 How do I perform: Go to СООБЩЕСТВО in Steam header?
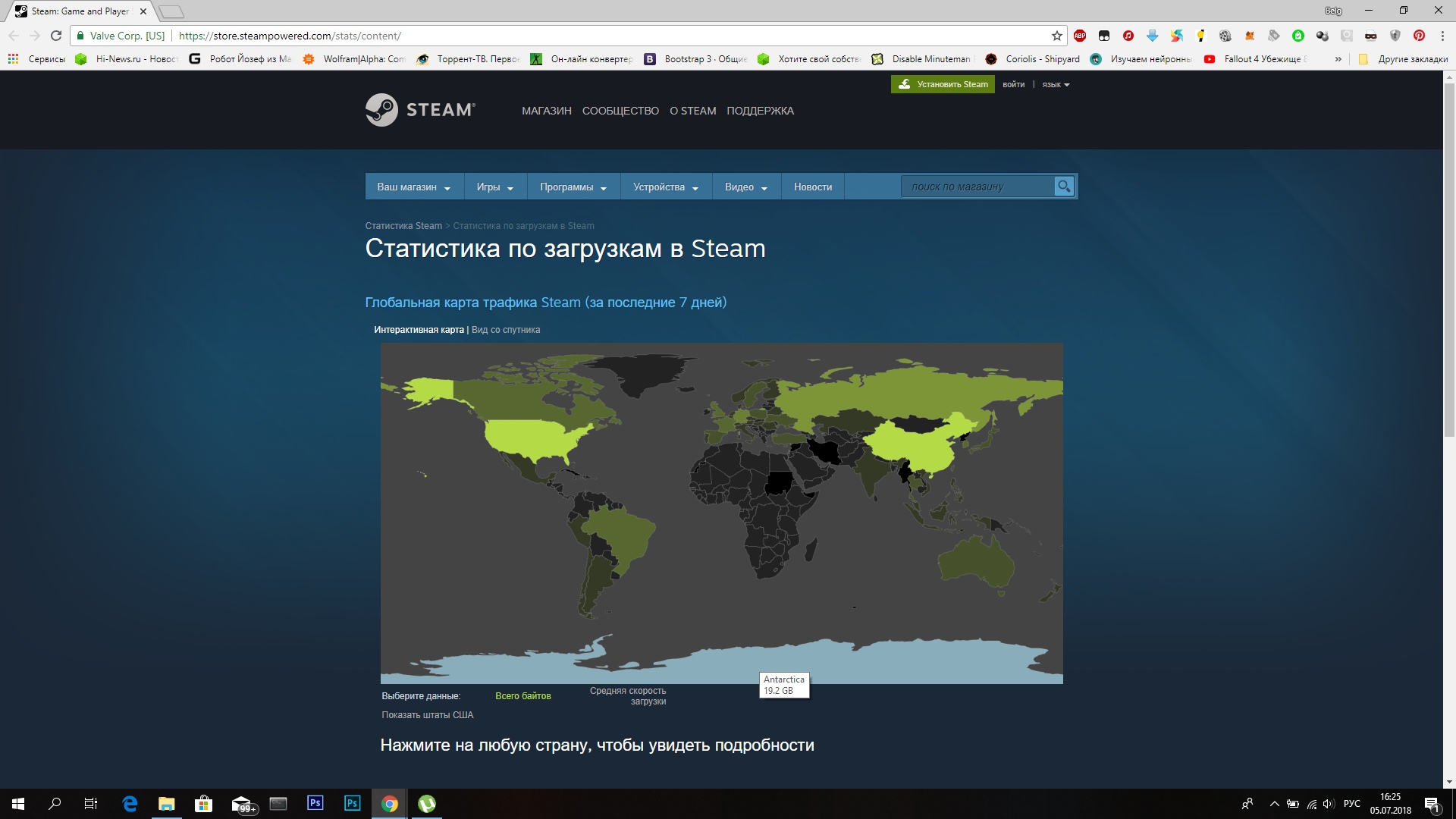(620, 111)
